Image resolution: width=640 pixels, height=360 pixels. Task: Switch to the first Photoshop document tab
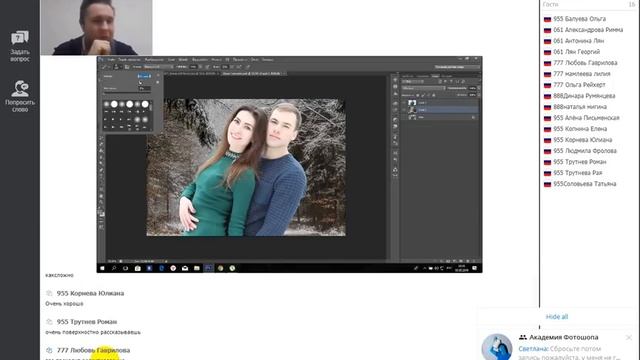tap(191, 73)
